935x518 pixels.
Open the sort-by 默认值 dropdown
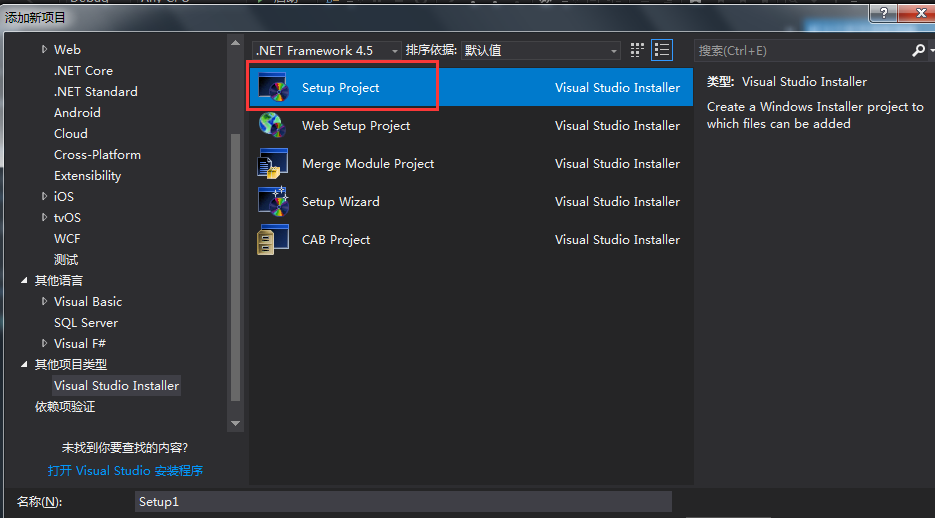[541, 51]
